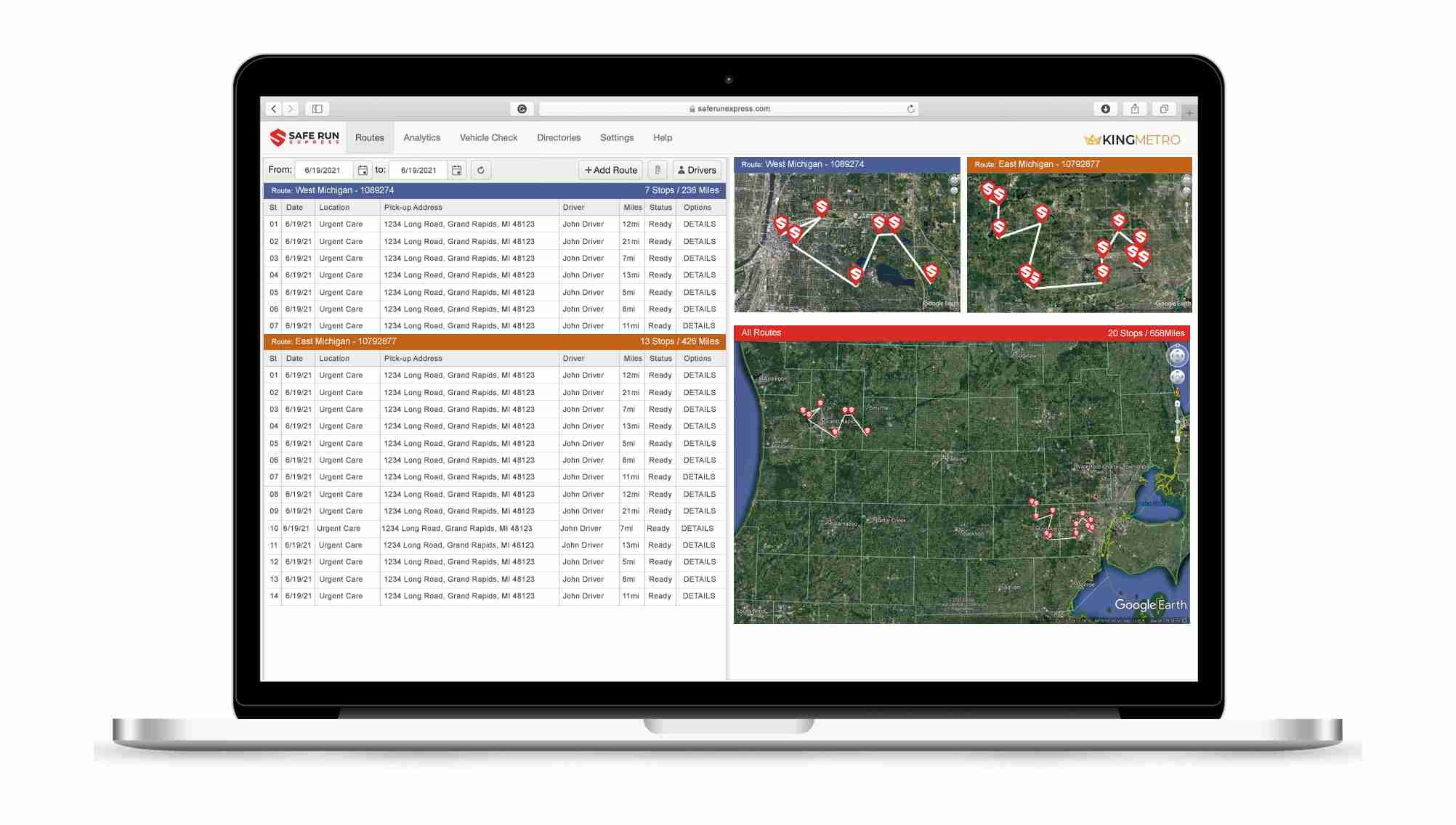Open a new tab with the plus

tap(1189, 113)
